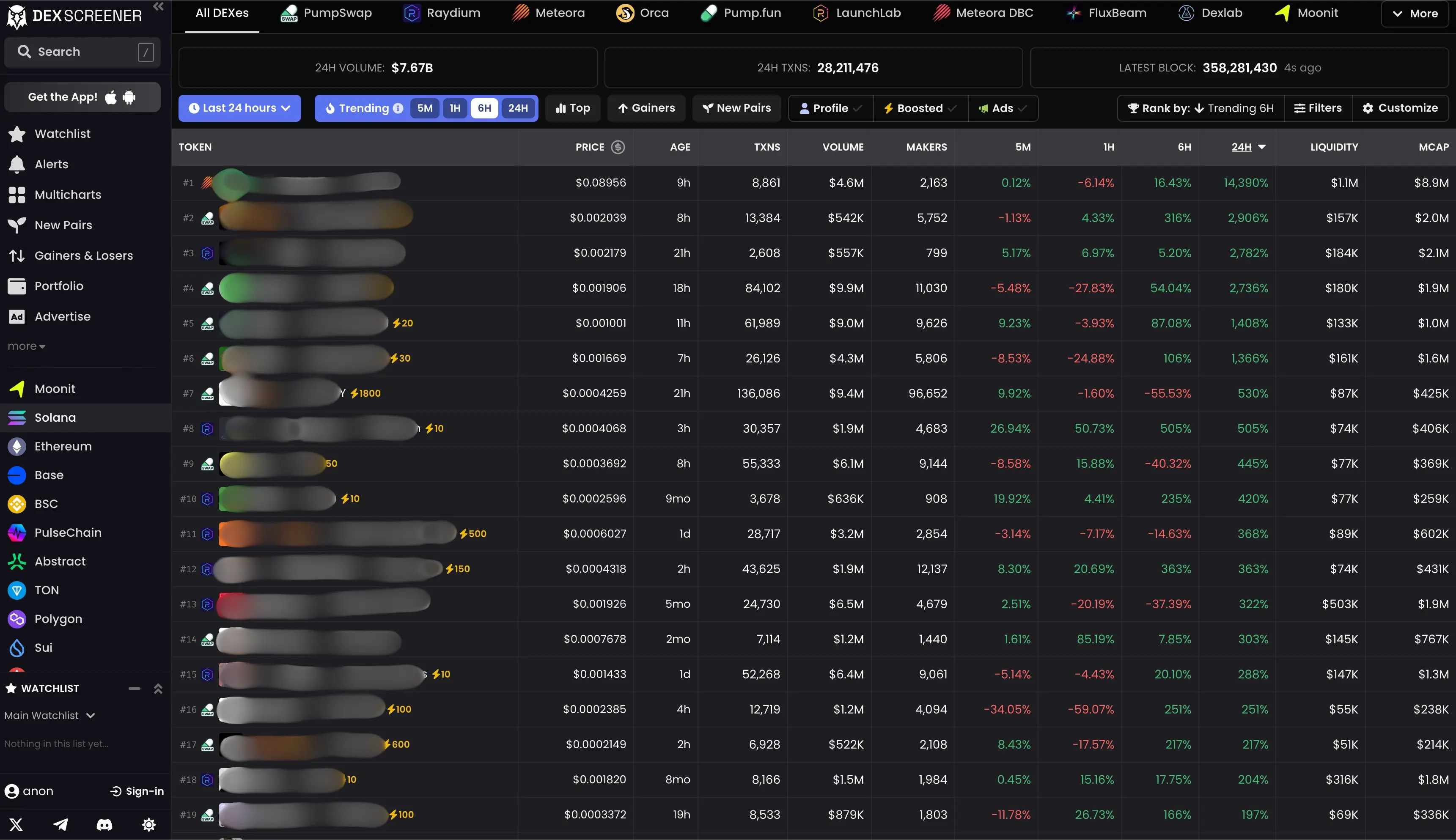Sort by the 24H column header
The width and height of the screenshot is (1456, 840).
[1248, 147]
